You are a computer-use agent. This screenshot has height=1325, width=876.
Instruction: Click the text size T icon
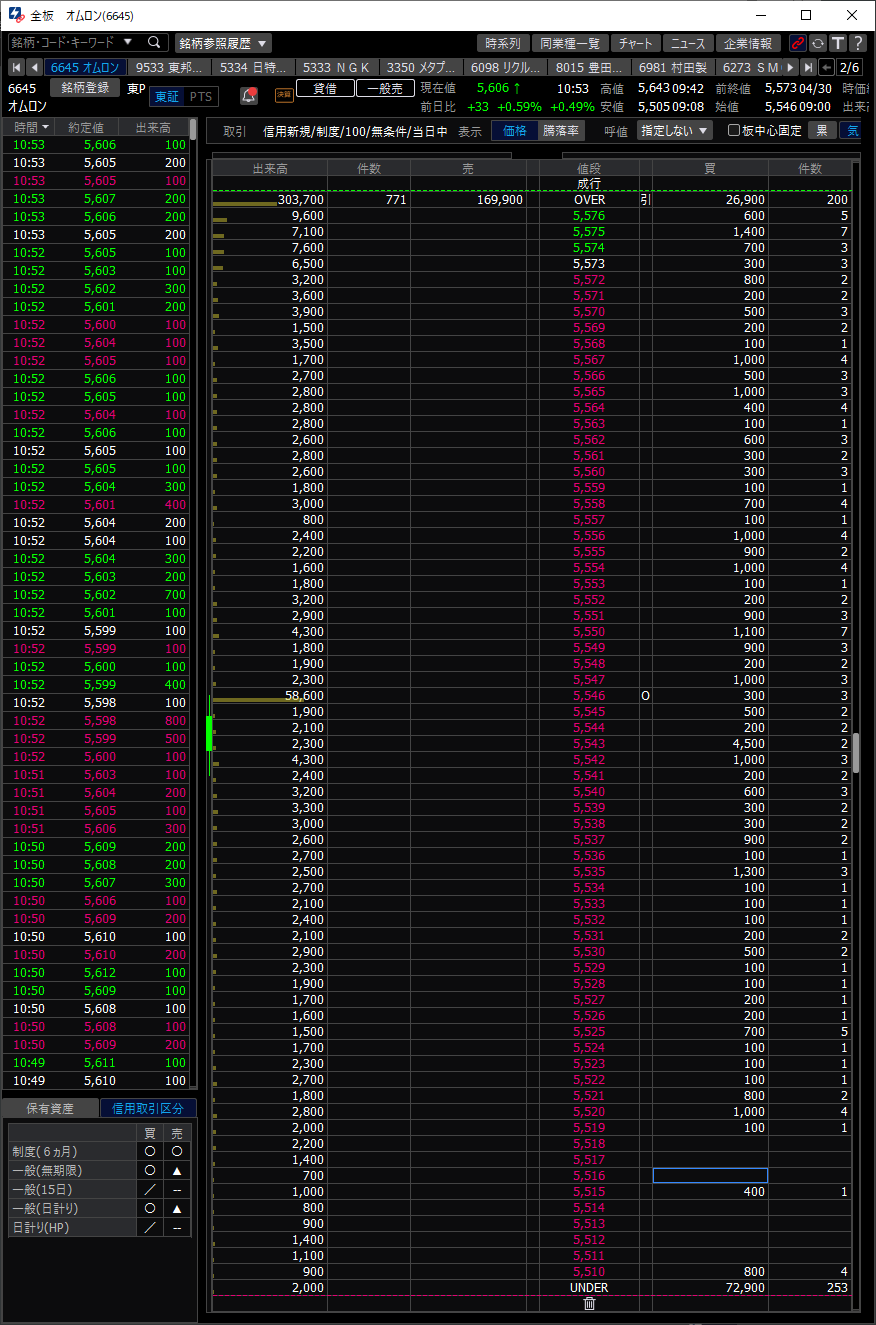coord(838,43)
